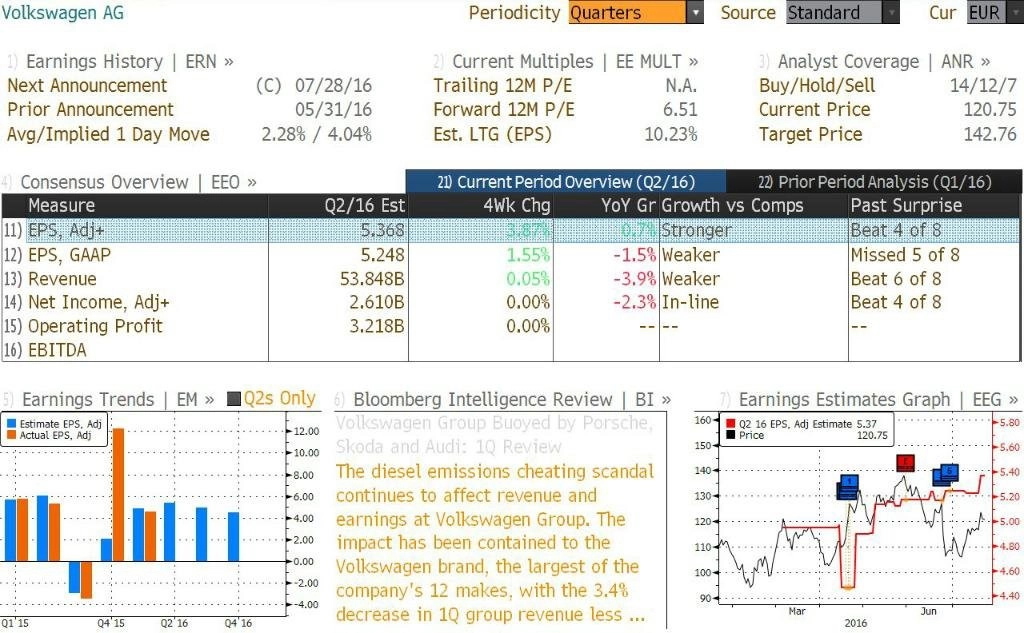Click the Net Income estimate 2.610B
Viewport: 1024px width, 633px height.
[377, 302]
